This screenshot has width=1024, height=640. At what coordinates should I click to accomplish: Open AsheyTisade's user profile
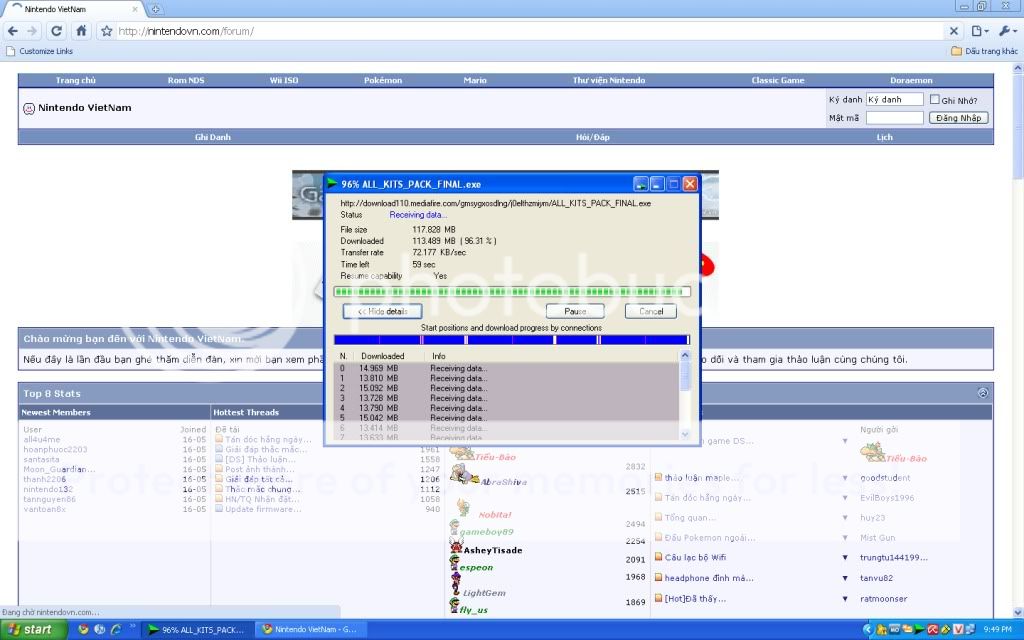[x=492, y=551]
